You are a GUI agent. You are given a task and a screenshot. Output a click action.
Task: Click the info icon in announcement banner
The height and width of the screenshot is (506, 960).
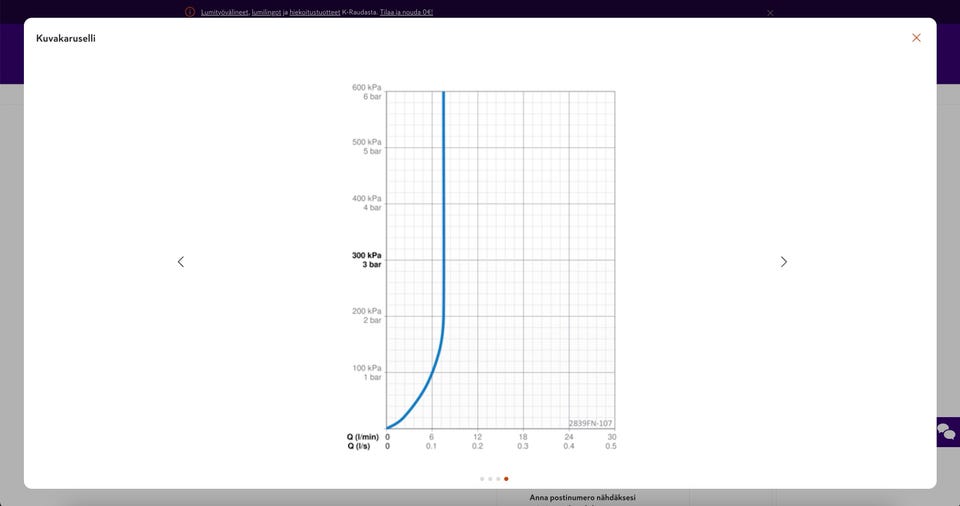point(190,12)
